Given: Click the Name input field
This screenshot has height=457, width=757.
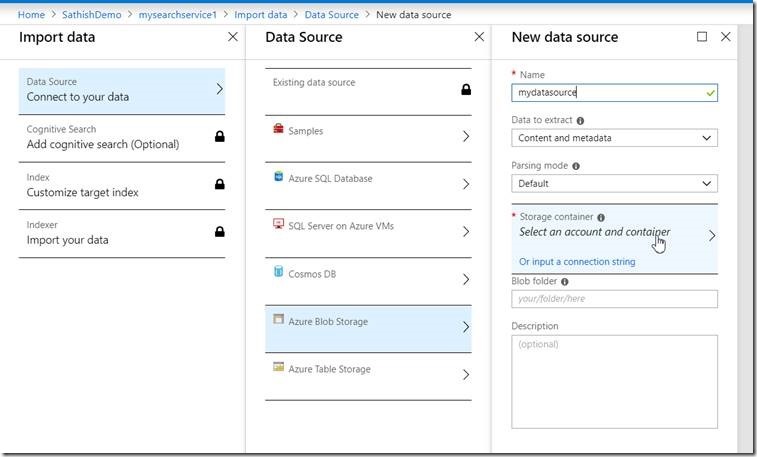Looking at the screenshot, I should click(614, 93).
